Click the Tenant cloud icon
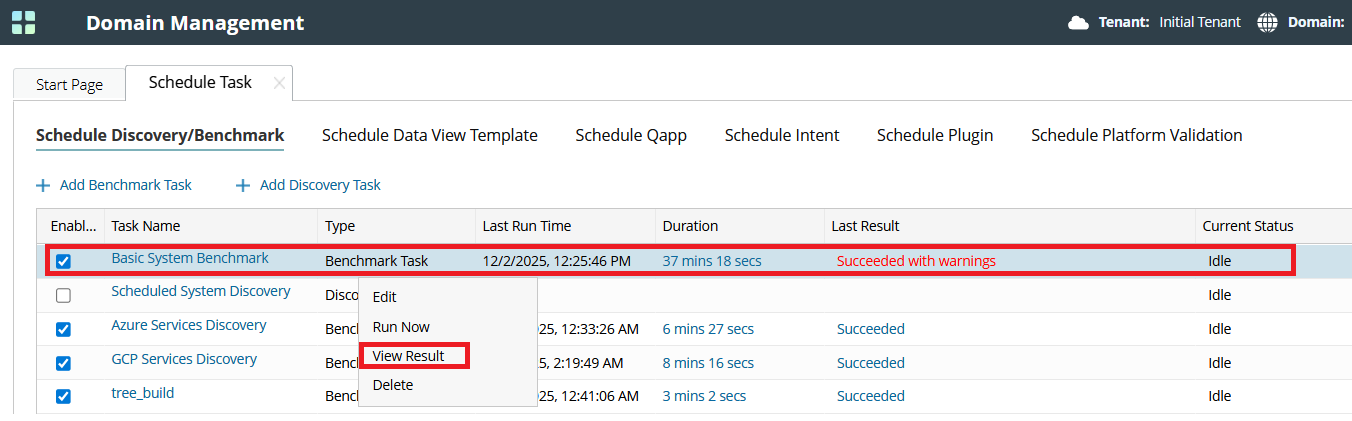Viewport: 1352px width, 421px height. (x=1078, y=22)
